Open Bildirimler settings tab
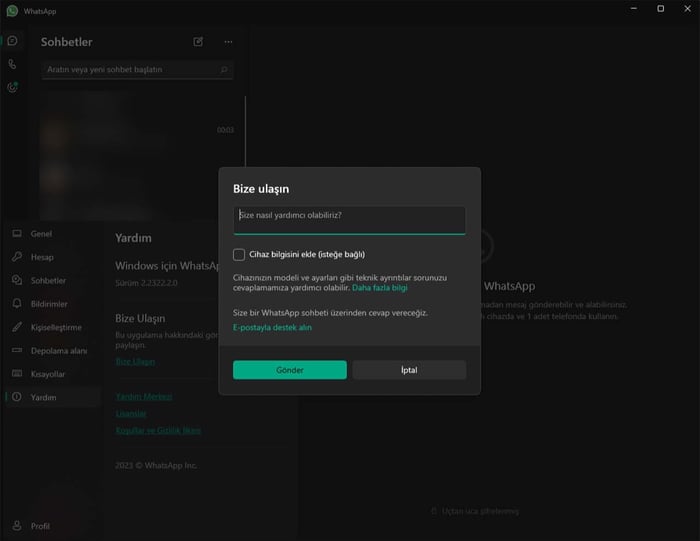700x541 pixels. click(53, 304)
